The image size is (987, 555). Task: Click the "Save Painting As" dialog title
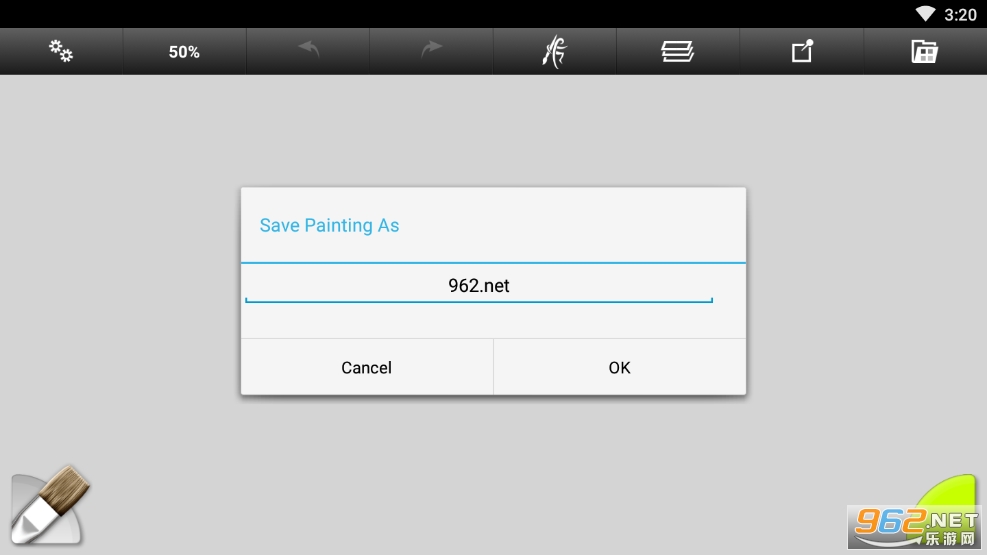329,226
